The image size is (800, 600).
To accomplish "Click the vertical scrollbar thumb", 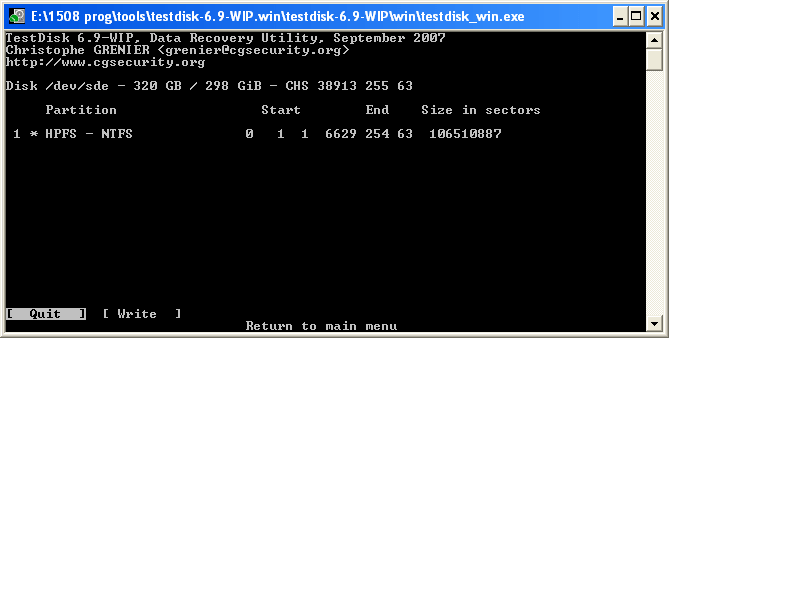I will [x=654, y=60].
